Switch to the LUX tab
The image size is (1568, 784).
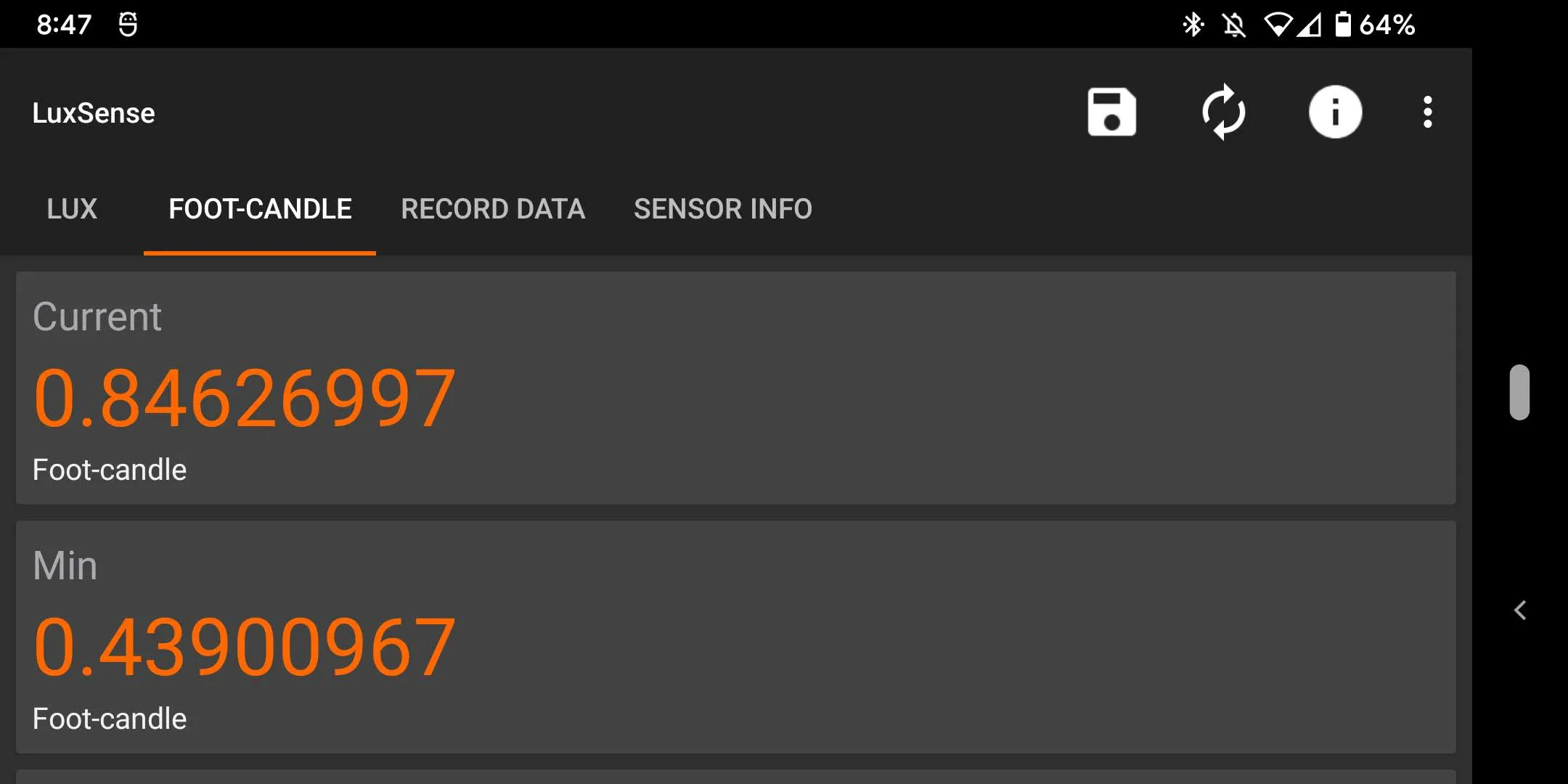tap(71, 208)
